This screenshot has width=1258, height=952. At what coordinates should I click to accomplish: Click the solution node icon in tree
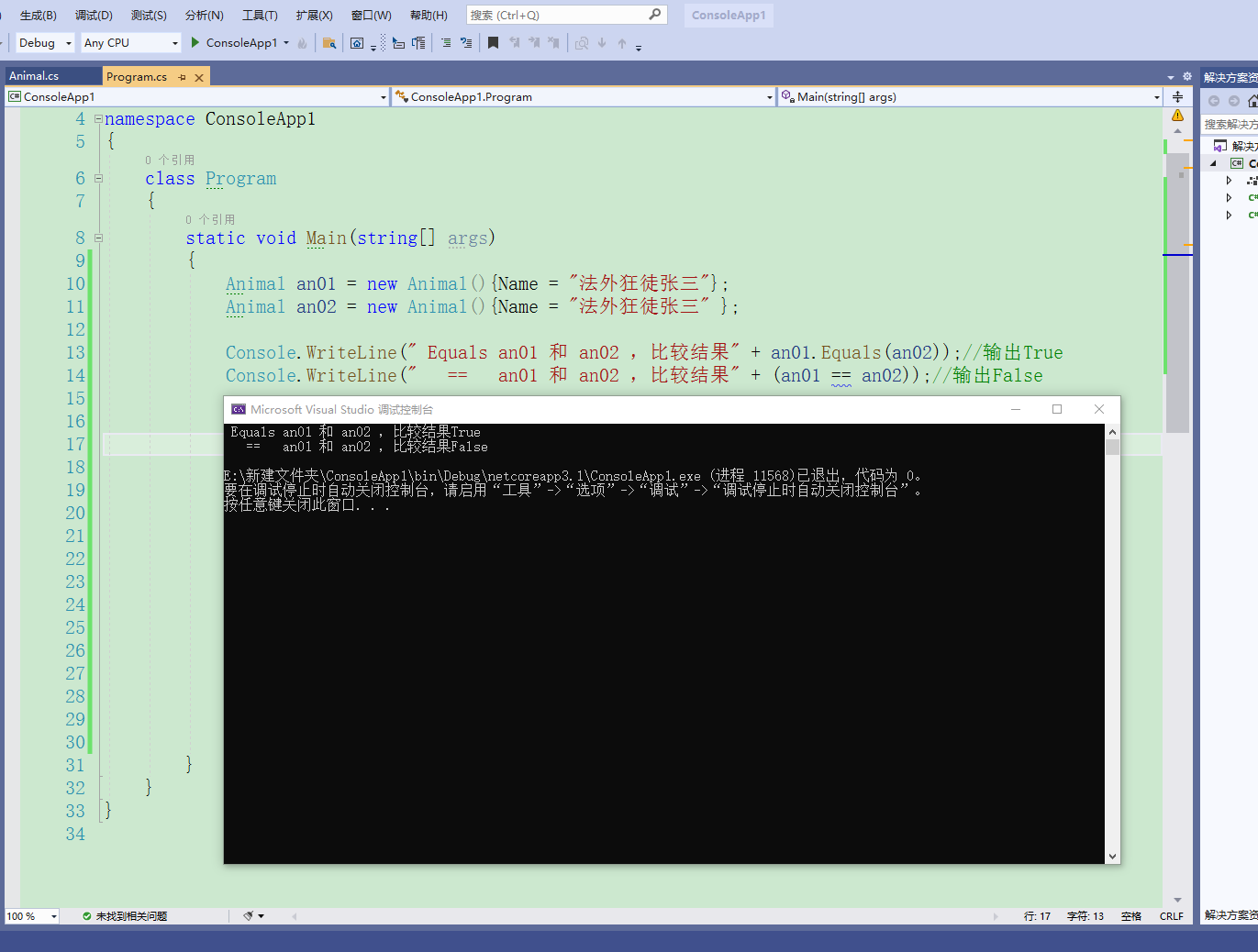(1220, 146)
